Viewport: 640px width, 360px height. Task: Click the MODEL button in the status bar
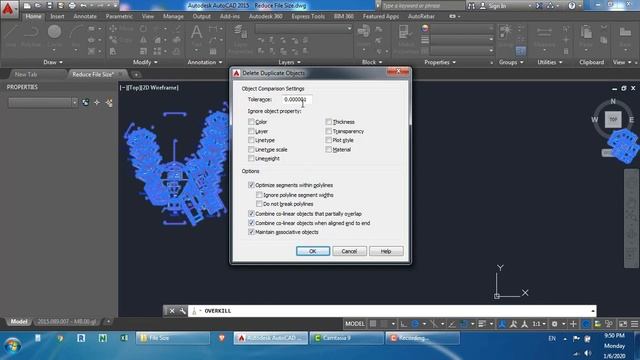355,324
